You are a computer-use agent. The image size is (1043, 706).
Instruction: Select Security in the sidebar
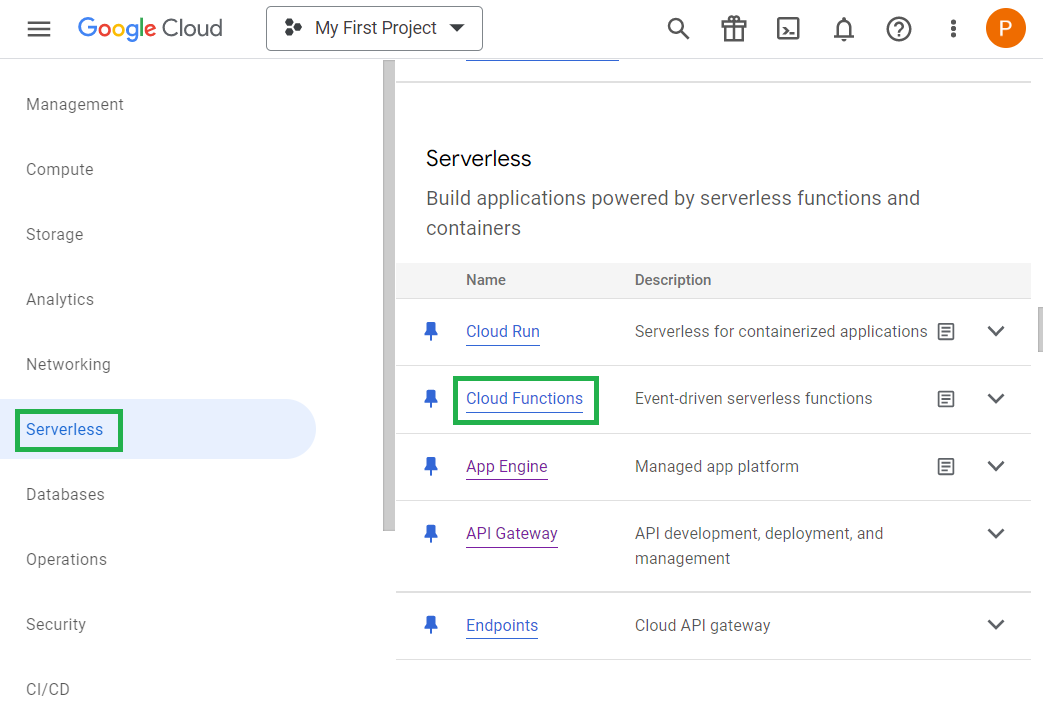point(56,624)
